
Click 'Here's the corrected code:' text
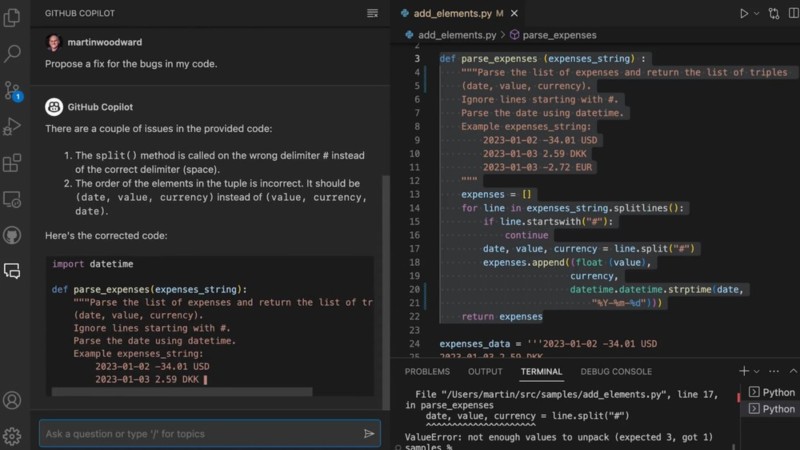pyautogui.click(x=106, y=236)
